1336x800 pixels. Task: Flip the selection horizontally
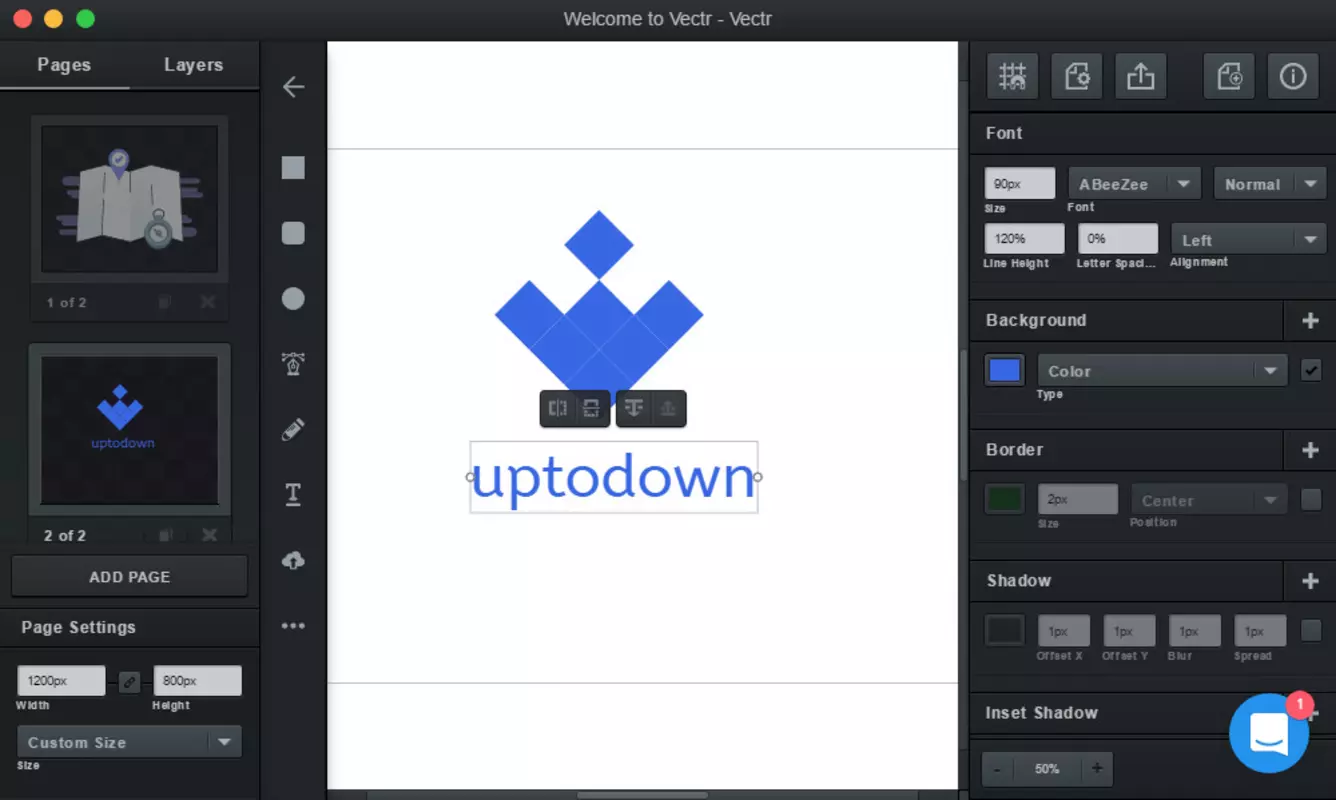point(558,408)
